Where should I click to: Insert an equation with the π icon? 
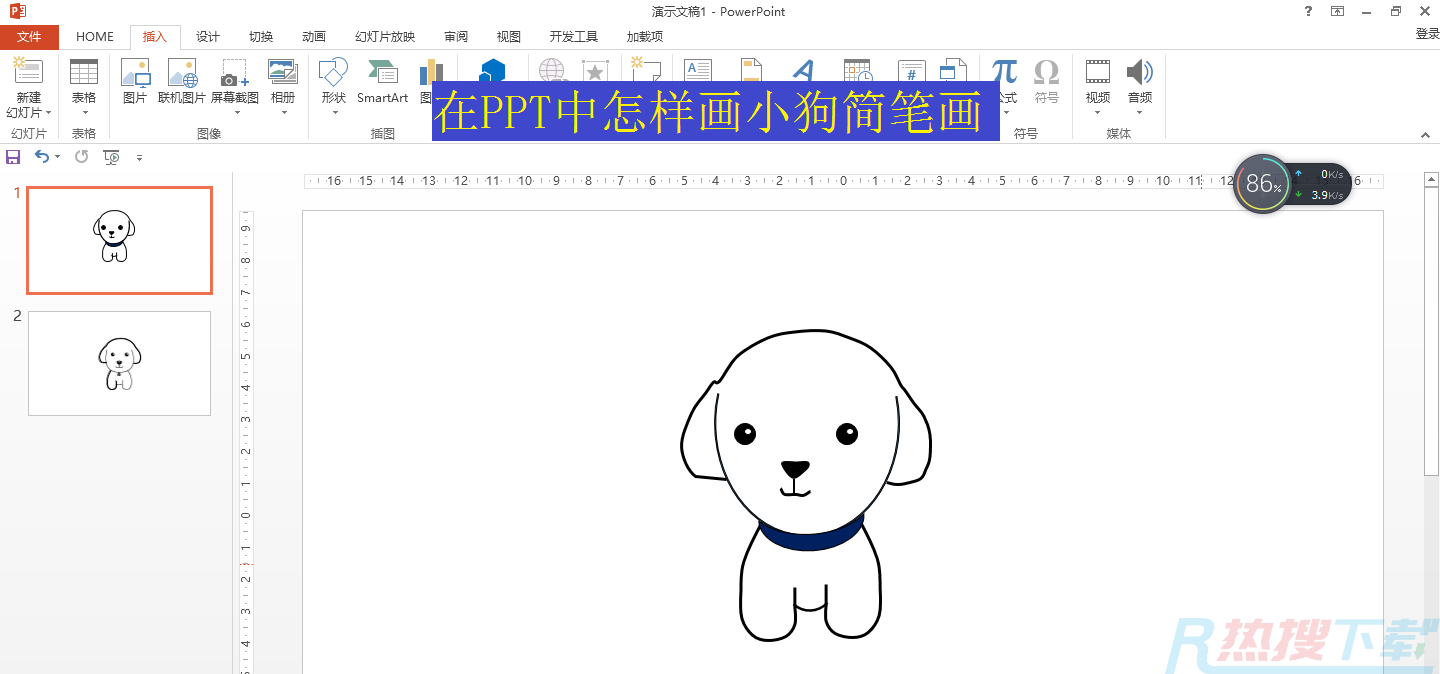click(x=1003, y=70)
